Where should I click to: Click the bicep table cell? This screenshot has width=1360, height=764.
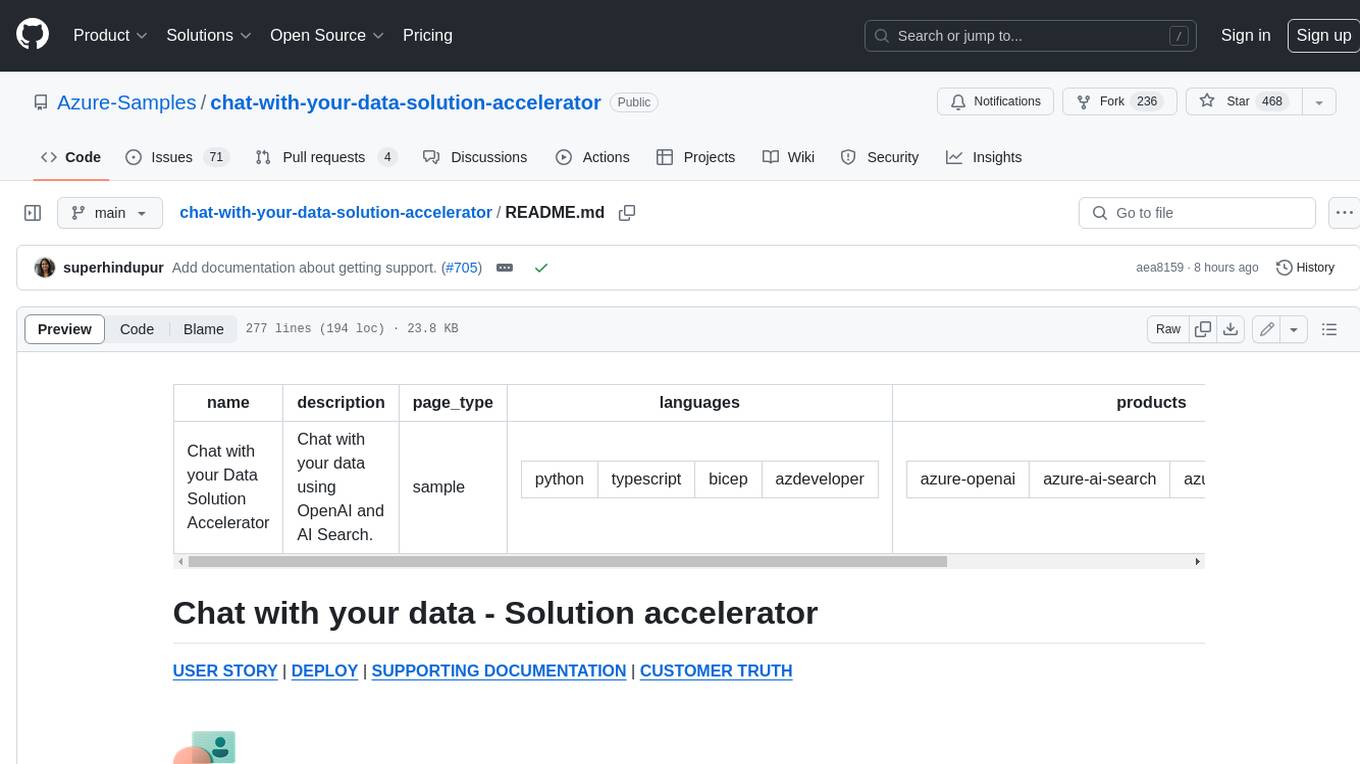click(x=728, y=479)
